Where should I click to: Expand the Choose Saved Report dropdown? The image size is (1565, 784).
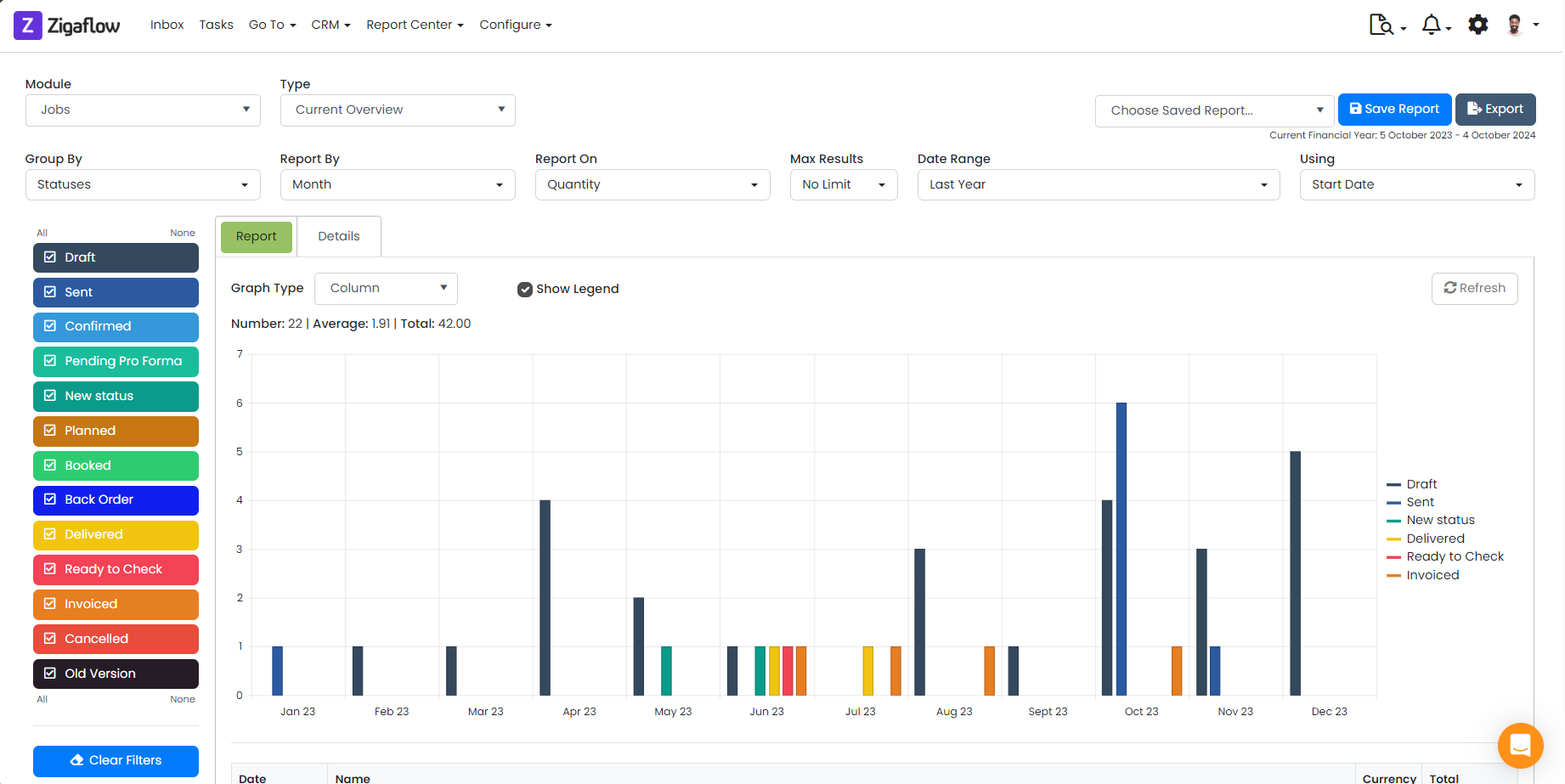point(1318,110)
